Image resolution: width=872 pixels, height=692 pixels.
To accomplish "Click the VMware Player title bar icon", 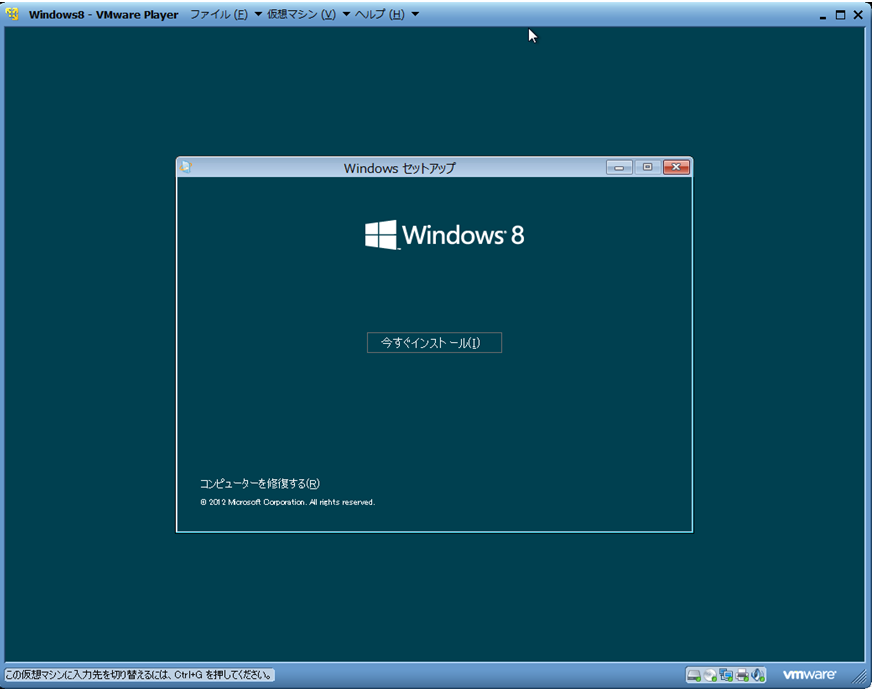I will [12, 14].
